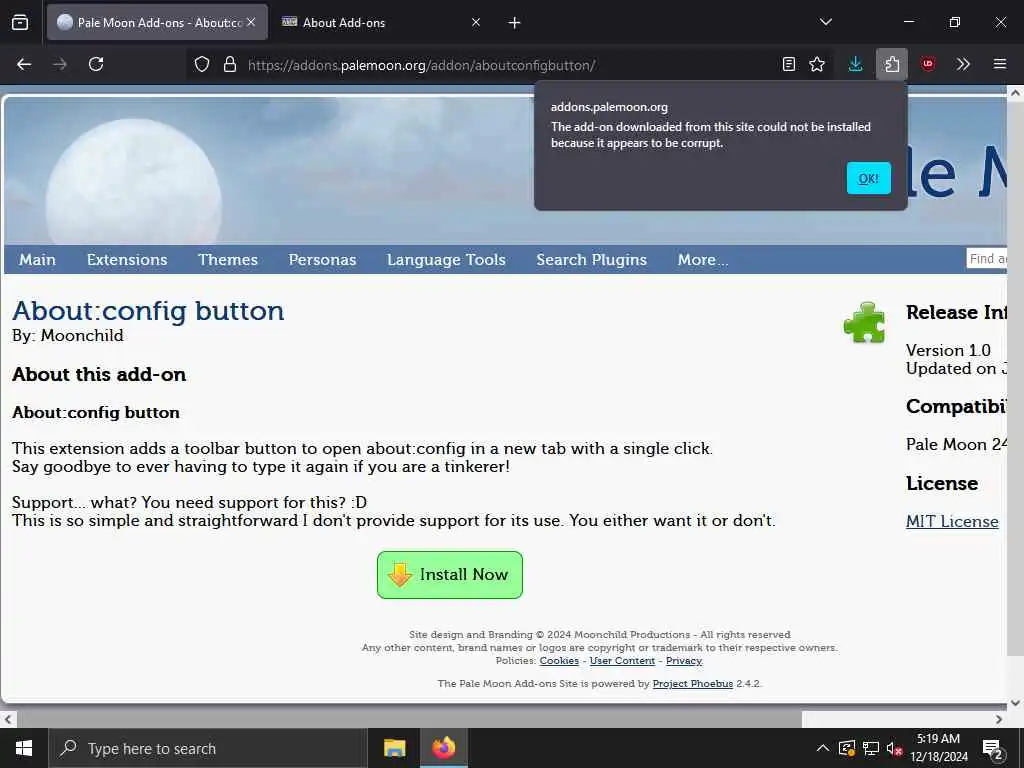Close the Pale Moon Add-ons tab
The height and width of the screenshot is (768, 1024).
click(x=251, y=22)
